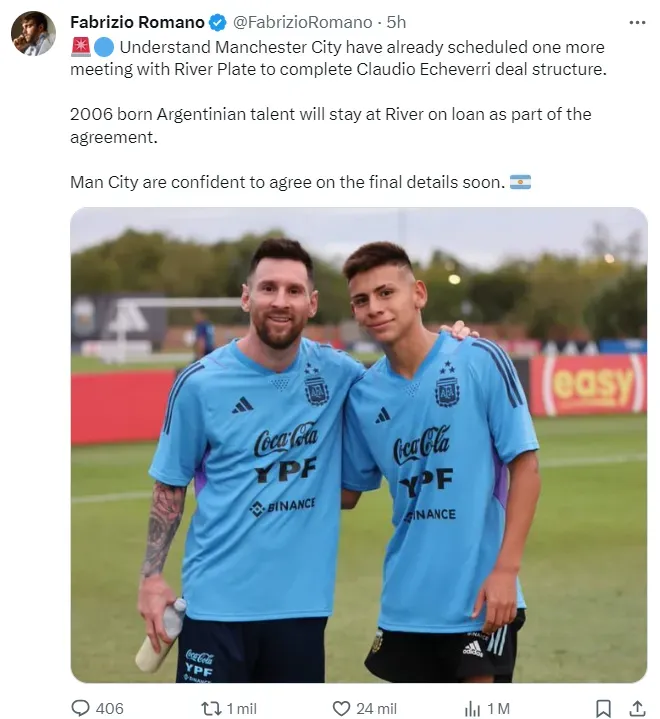Open the Fabrizio Romano display name link
660x719 pixels.
(137, 22)
